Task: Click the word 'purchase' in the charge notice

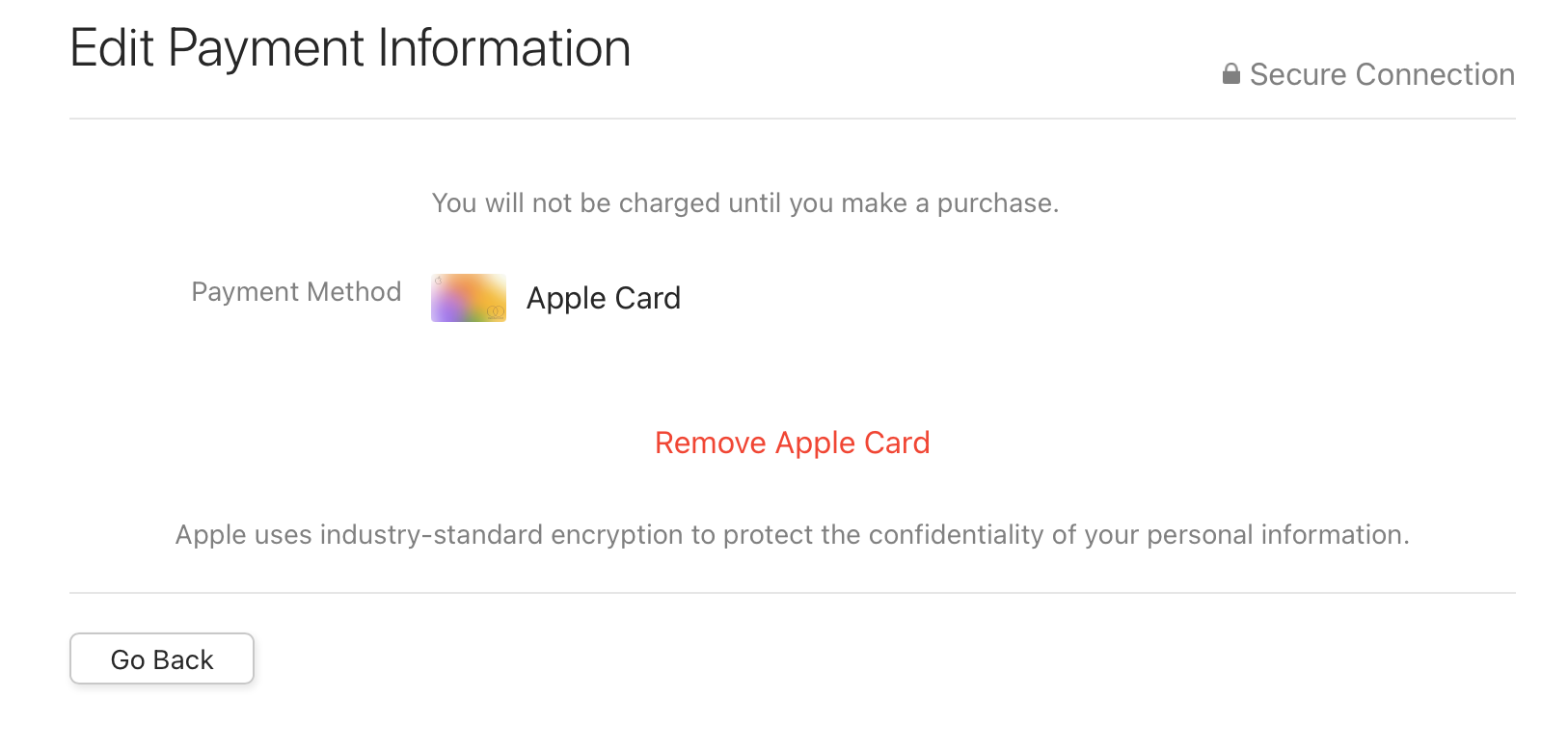Action: pos(994,203)
